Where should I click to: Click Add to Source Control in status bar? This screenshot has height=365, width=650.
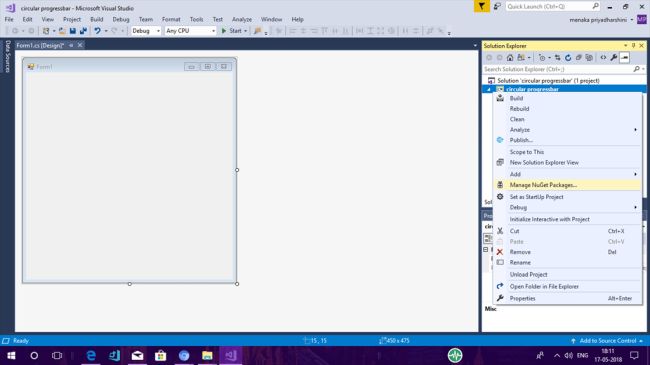[607, 341]
